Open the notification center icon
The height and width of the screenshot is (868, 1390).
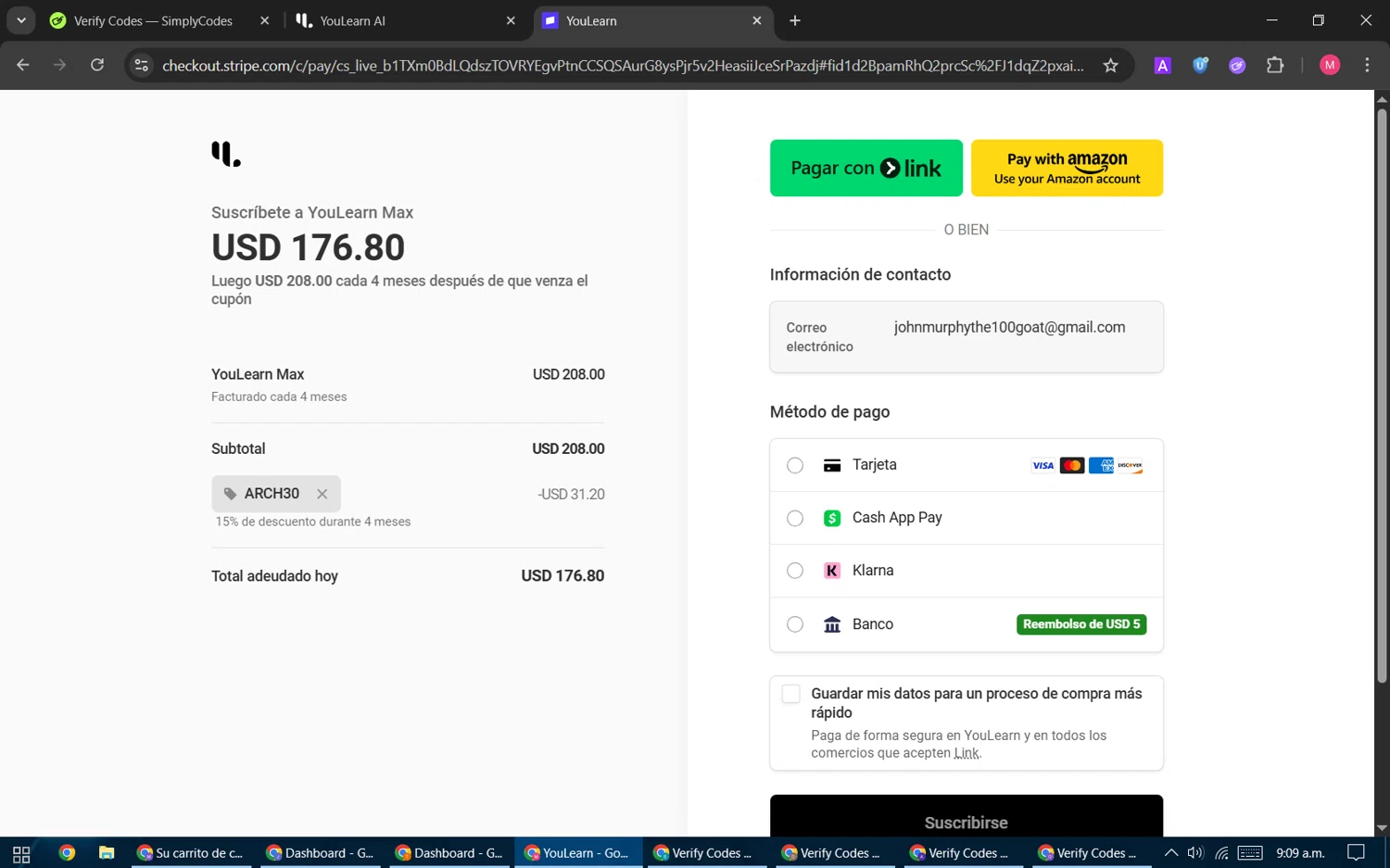click(1357, 853)
